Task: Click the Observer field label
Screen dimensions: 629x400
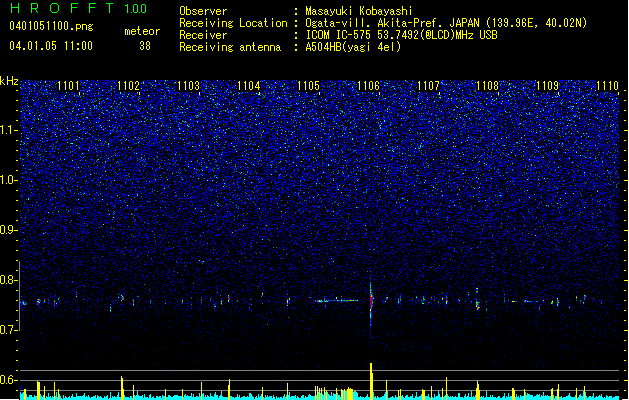Action: coord(203,11)
